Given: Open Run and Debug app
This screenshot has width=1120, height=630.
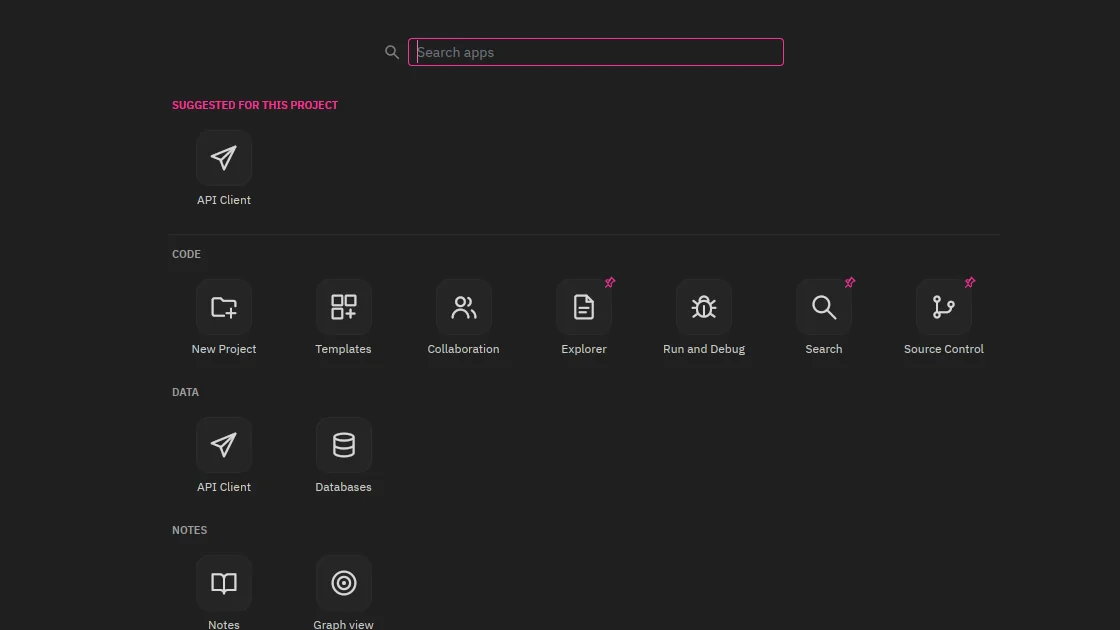Looking at the screenshot, I should coord(704,307).
